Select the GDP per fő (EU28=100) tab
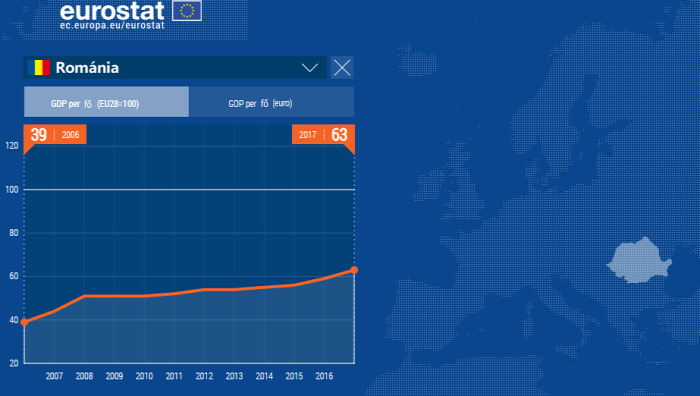700x396 pixels. pos(106,102)
